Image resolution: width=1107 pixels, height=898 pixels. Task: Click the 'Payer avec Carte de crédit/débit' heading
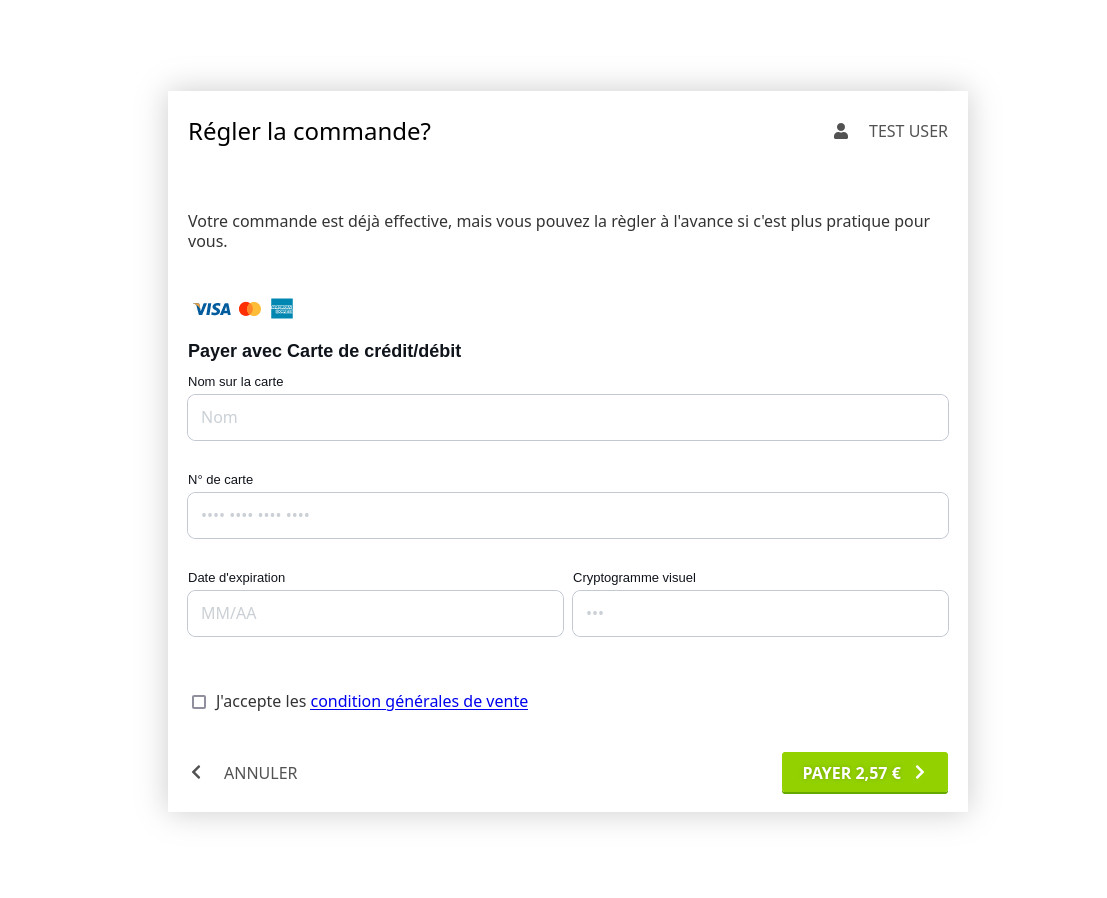(324, 351)
